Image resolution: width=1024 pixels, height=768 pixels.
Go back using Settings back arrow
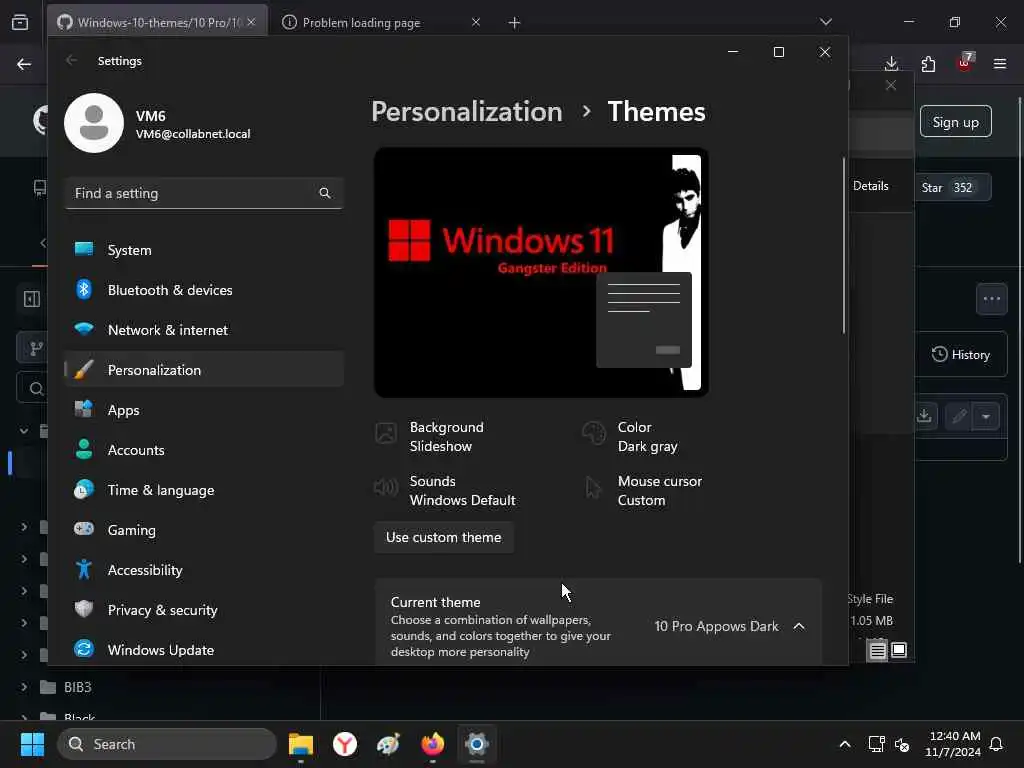click(71, 61)
